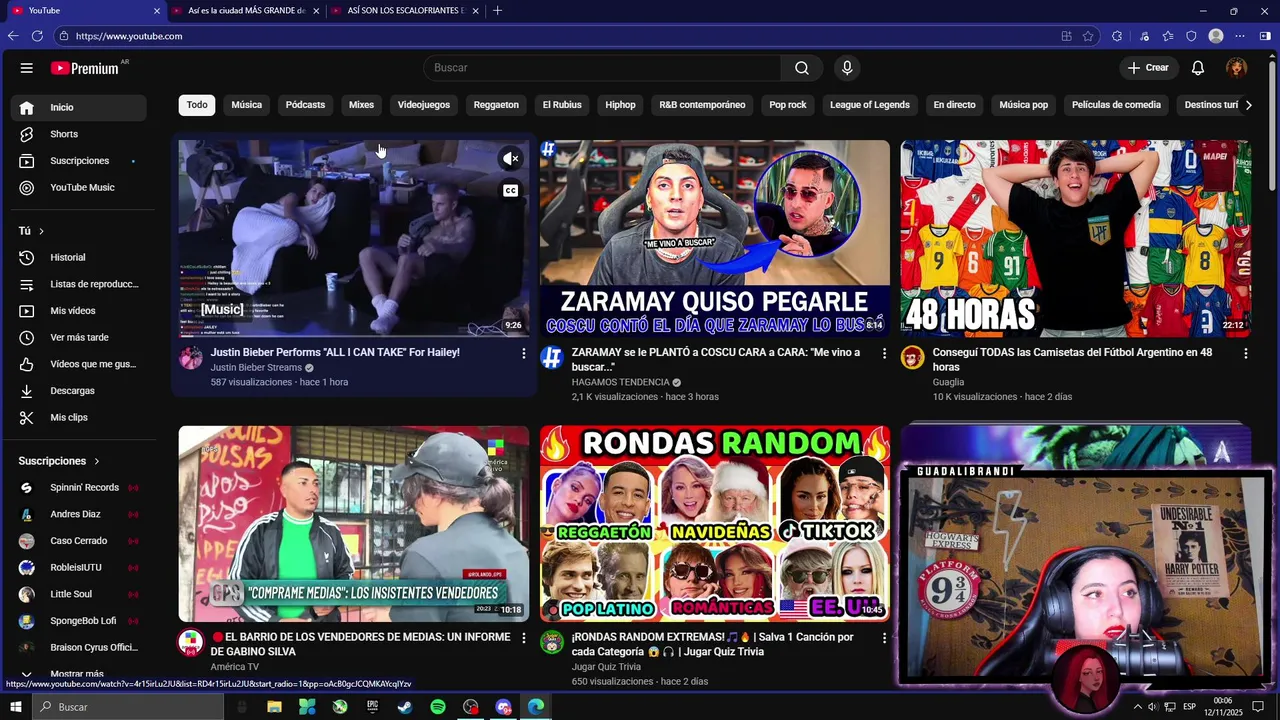This screenshot has width=1280, height=720.
Task: Unmute the Justin Bieber video preview
Action: 511,159
